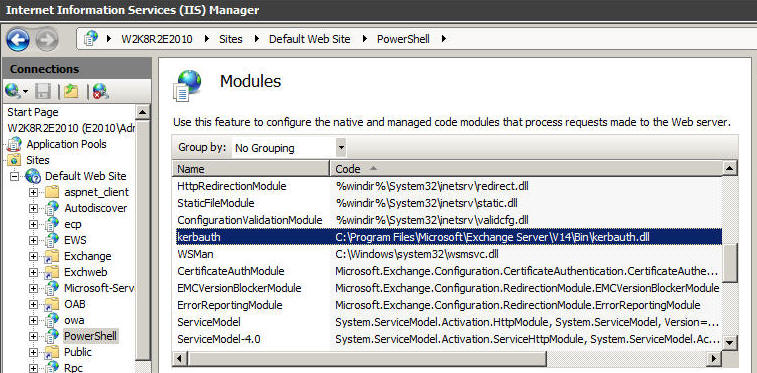
Task: Click the Microsoft-Serv application icon
Action: [x=52, y=288]
